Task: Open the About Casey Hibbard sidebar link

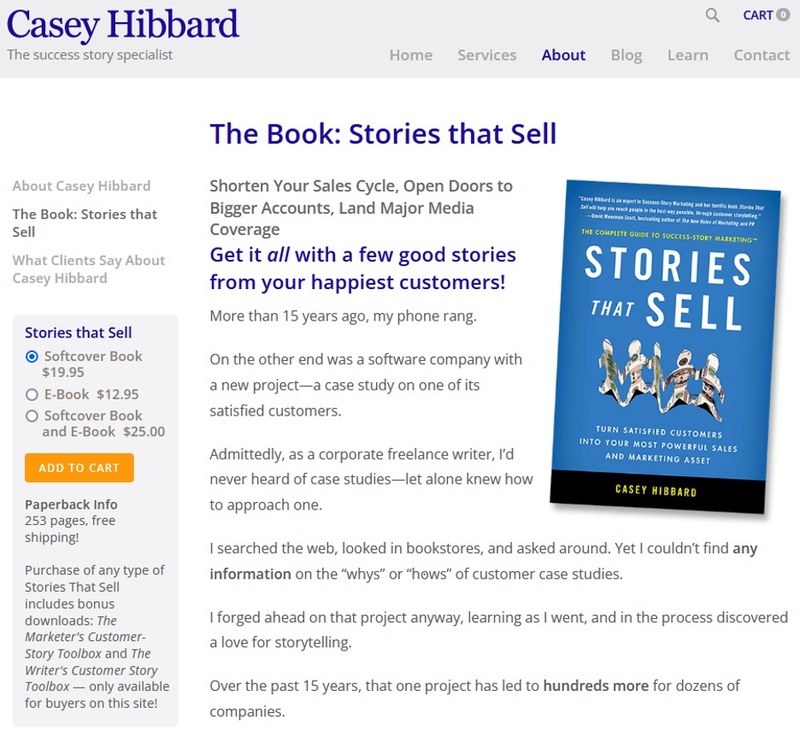Action: pos(80,185)
